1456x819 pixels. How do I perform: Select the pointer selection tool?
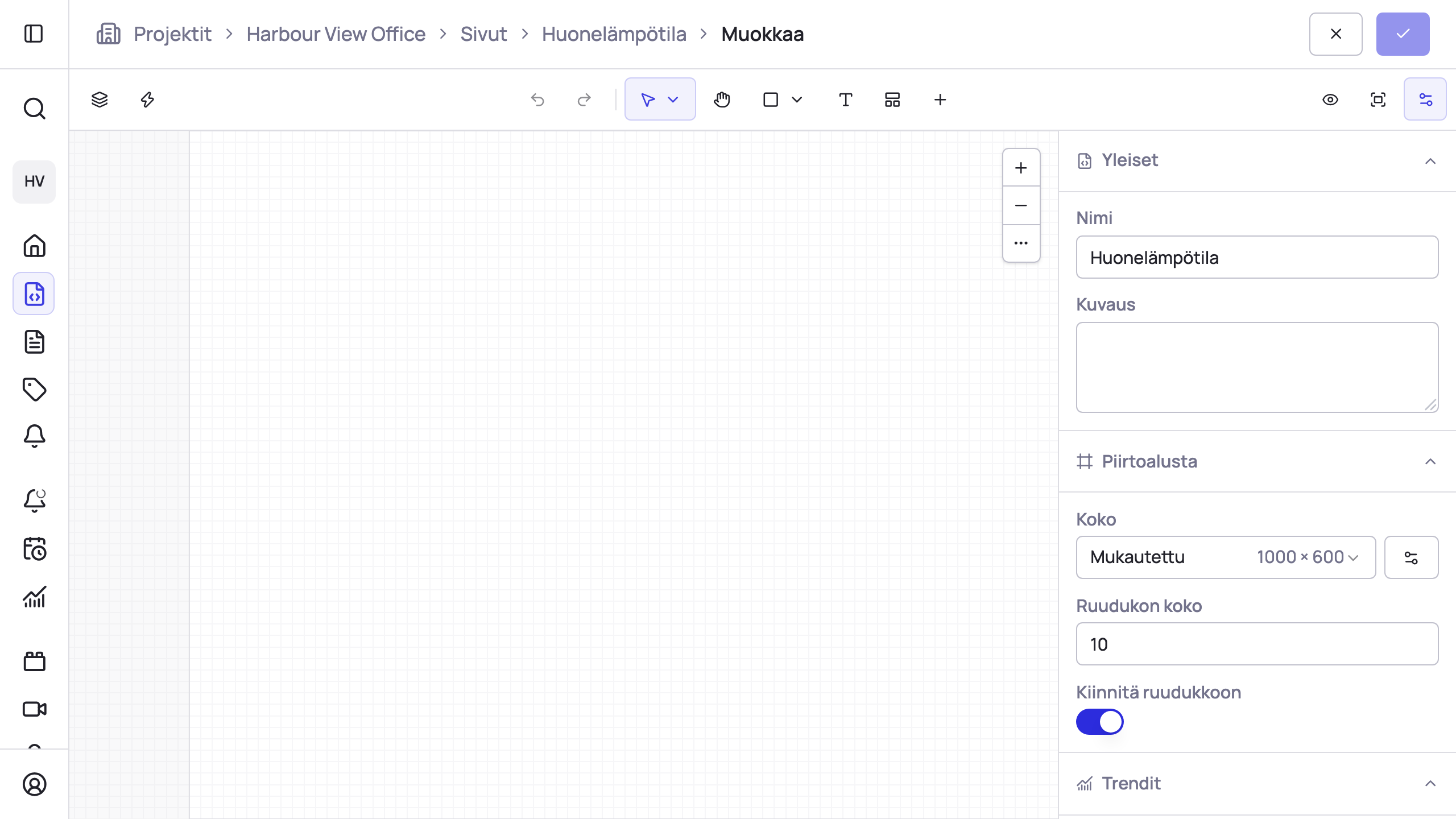point(648,100)
